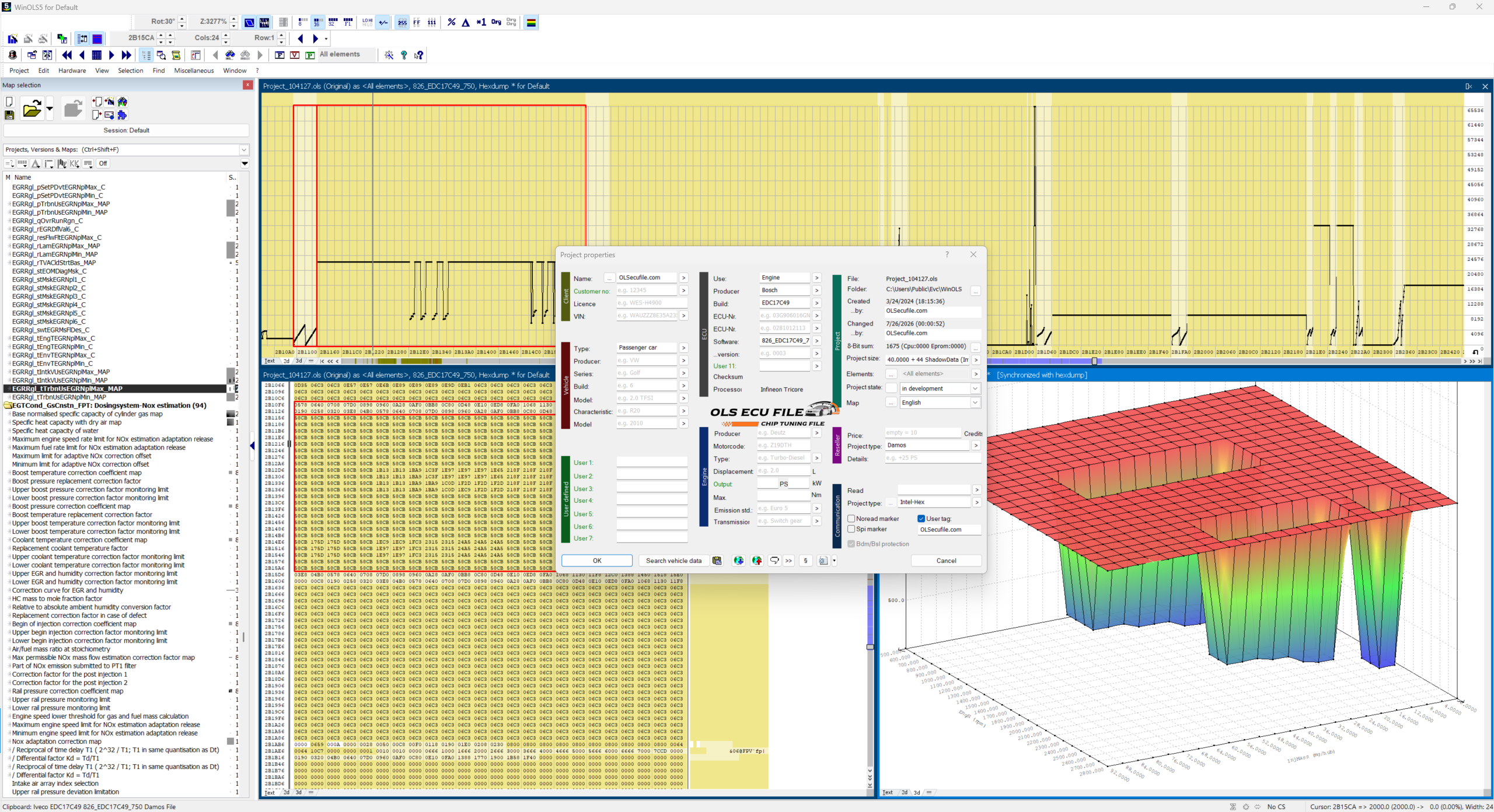Click the rainbow color scheme icon

pos(531,22)
